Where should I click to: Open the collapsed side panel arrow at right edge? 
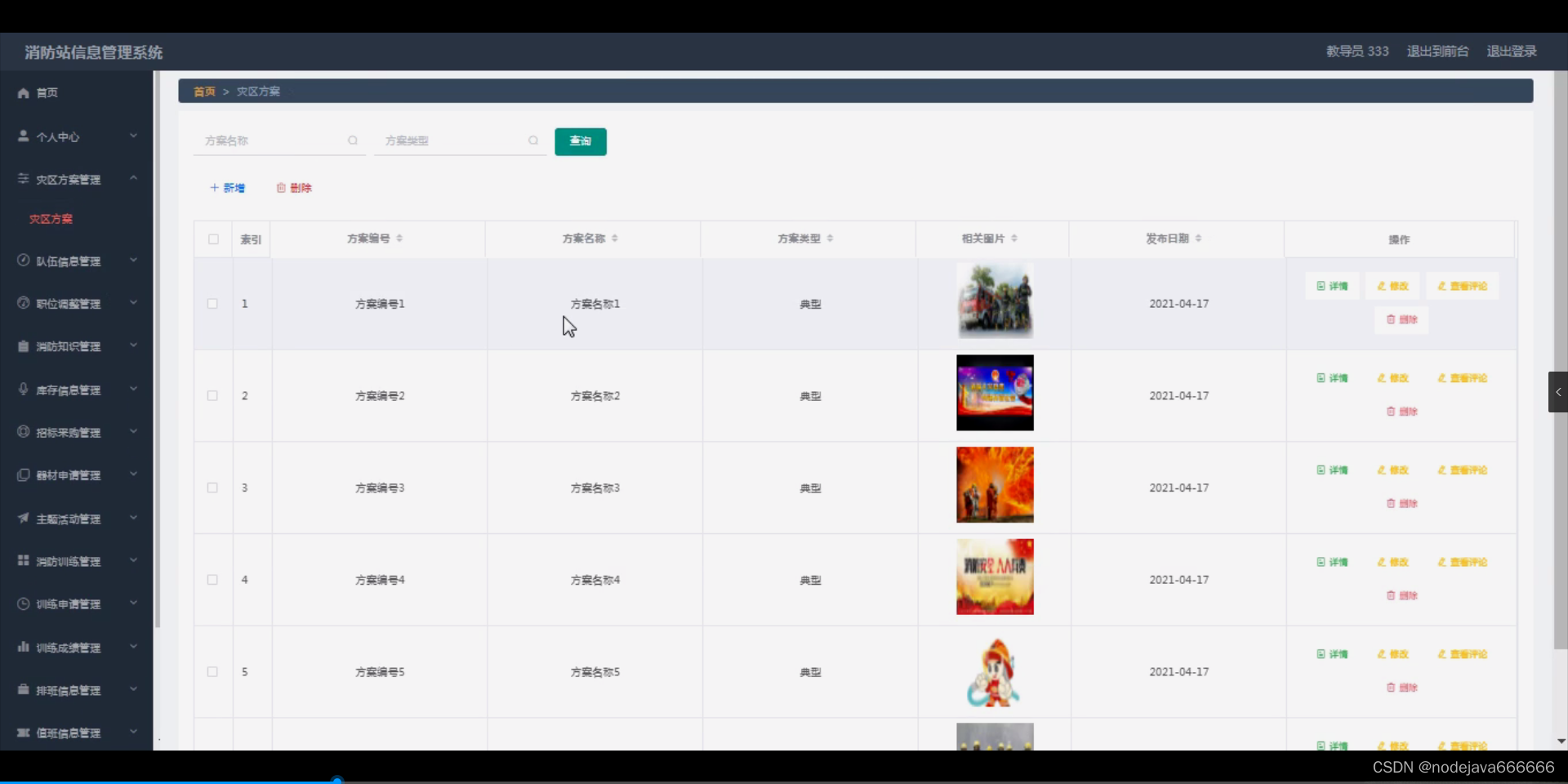[x=1558, y=392]
